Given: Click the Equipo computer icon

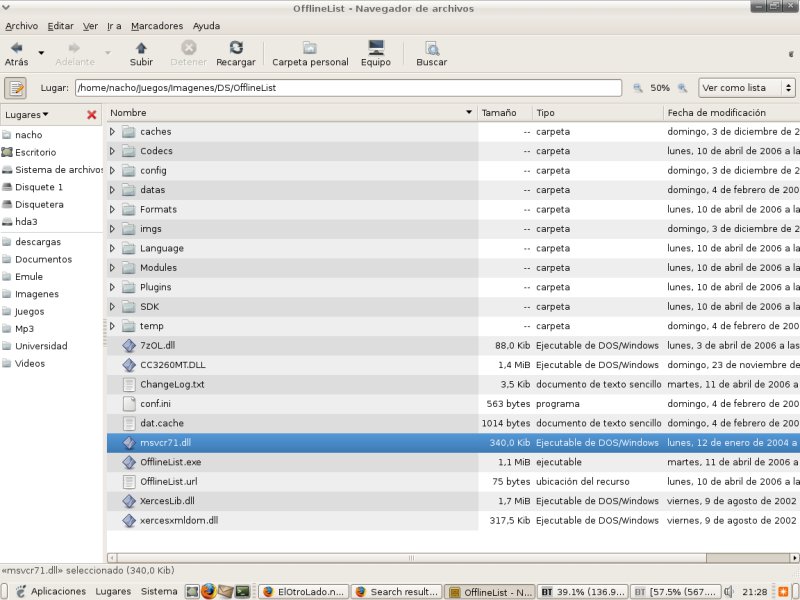Looking at the screenshot, I should 376,47.
